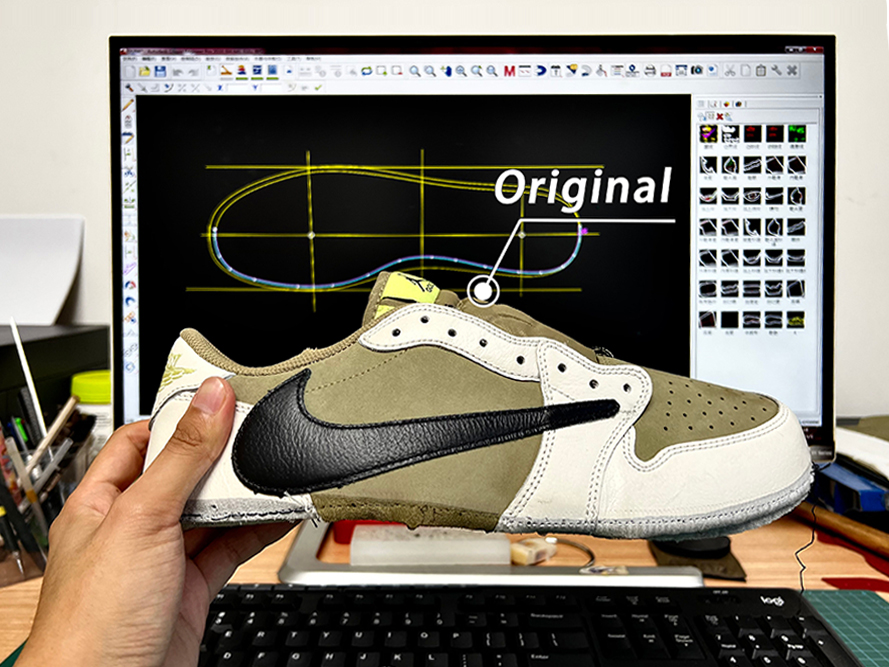This screenshot has height=667, width=889.
Task: Select the magenta-yellow first pattern thumbnail
Action: coord(708,133)
